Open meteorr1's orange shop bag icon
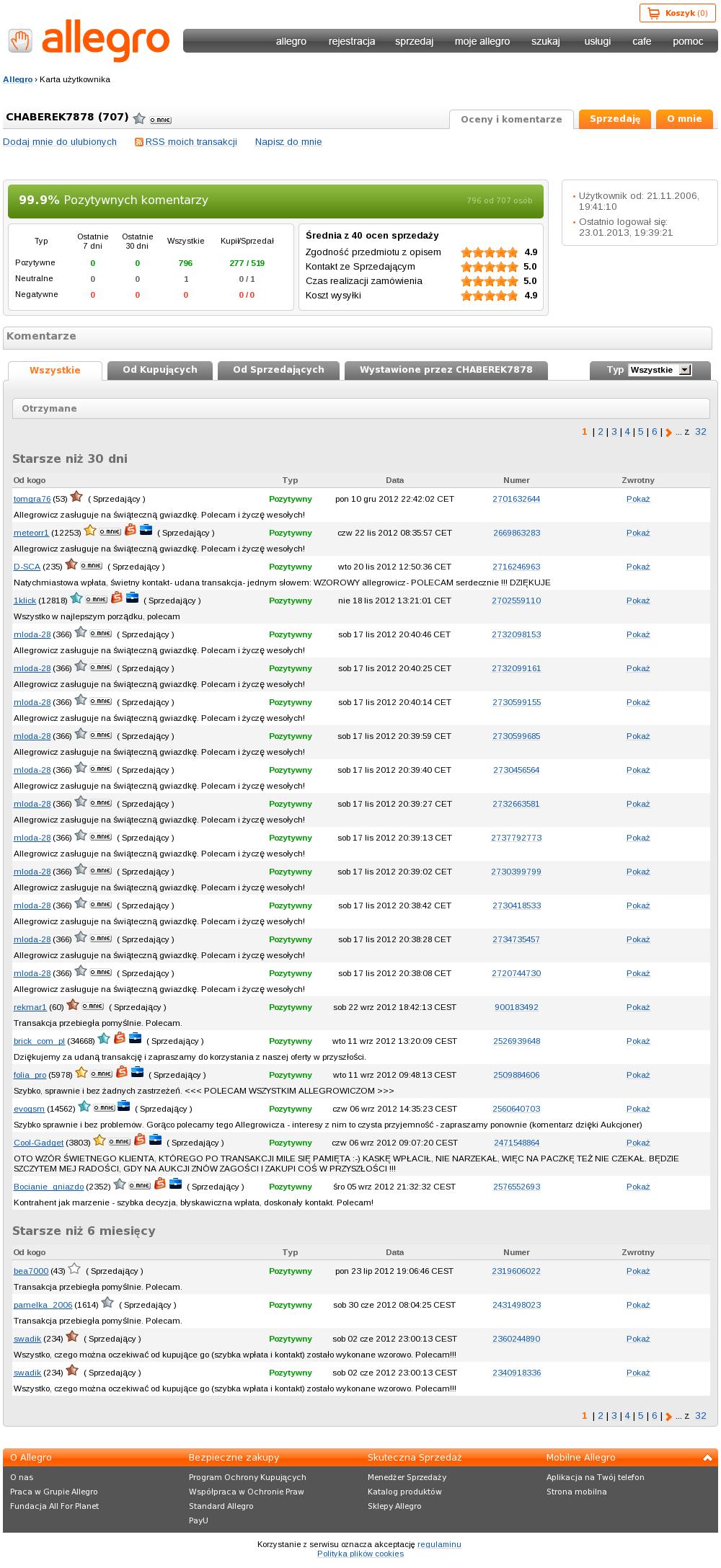Image resolution: width=721 pixels, height=1568 pixels. click(131, 531)
